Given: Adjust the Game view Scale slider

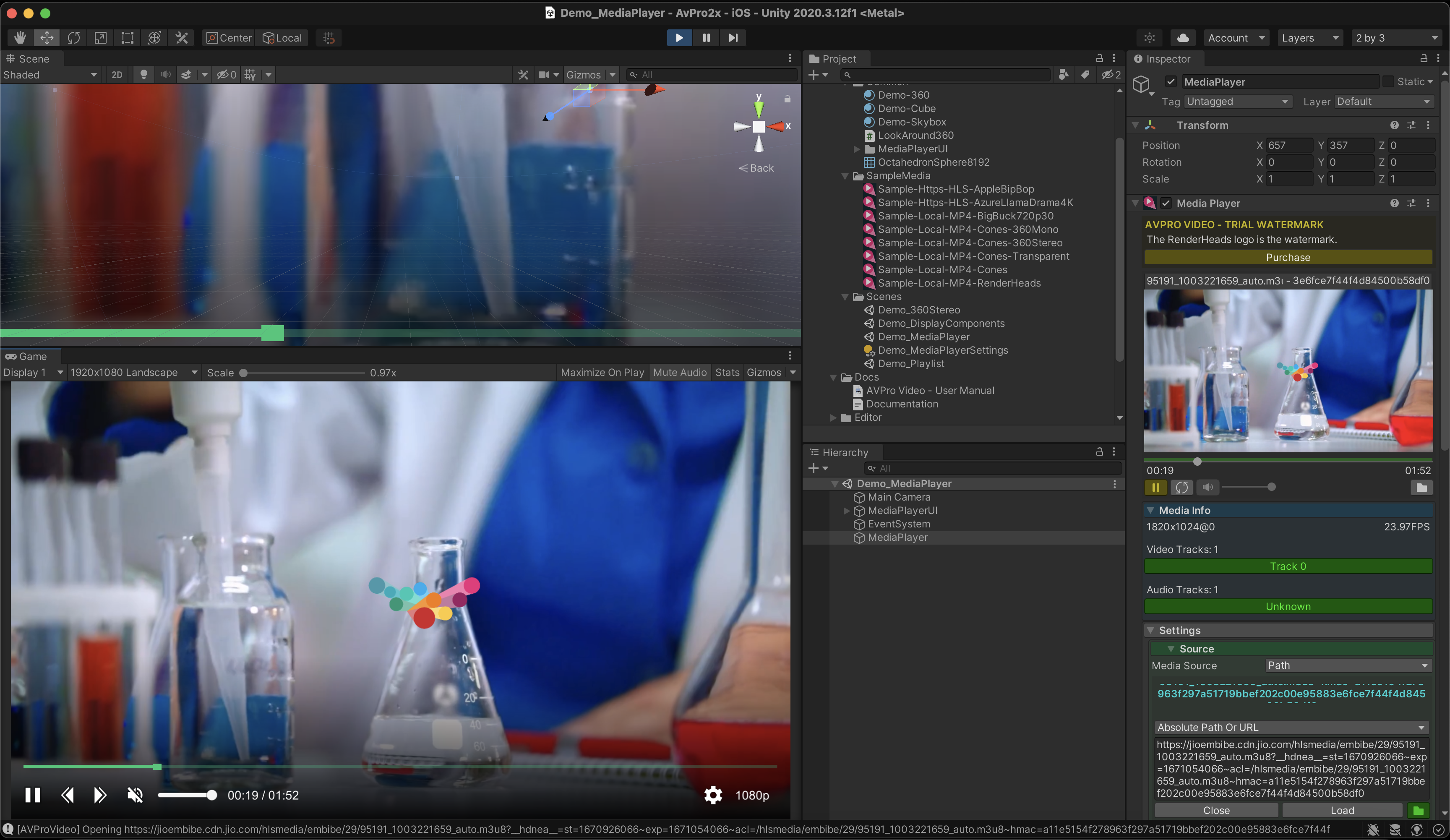Looking at the screenshot, I should [x=243, y=373].
